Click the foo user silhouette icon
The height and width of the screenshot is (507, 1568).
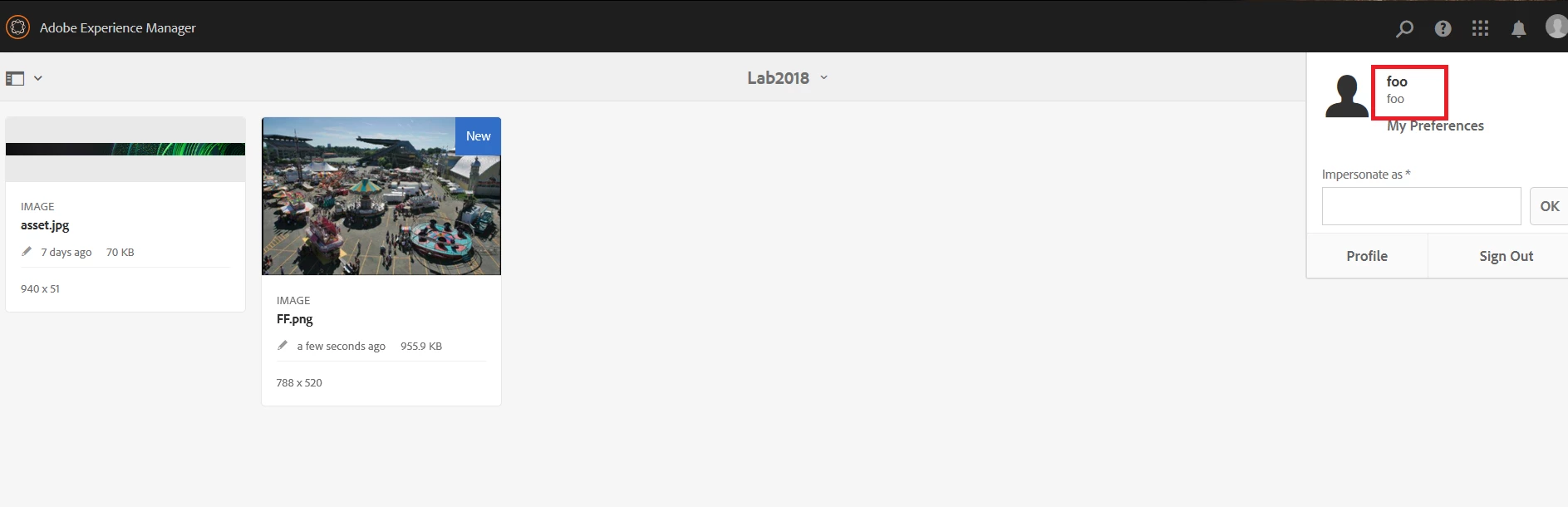point(1346,96)
